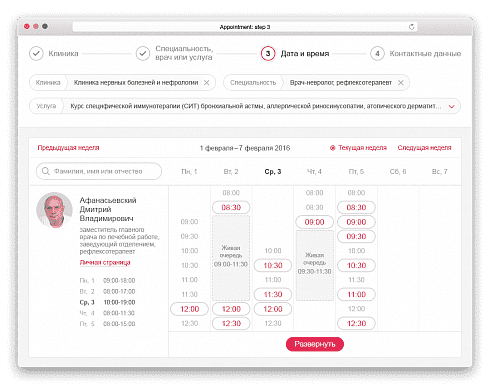Open Предыдущая неделя link
Viewport: 490px width, 385px height.
(x=68, y=148)
